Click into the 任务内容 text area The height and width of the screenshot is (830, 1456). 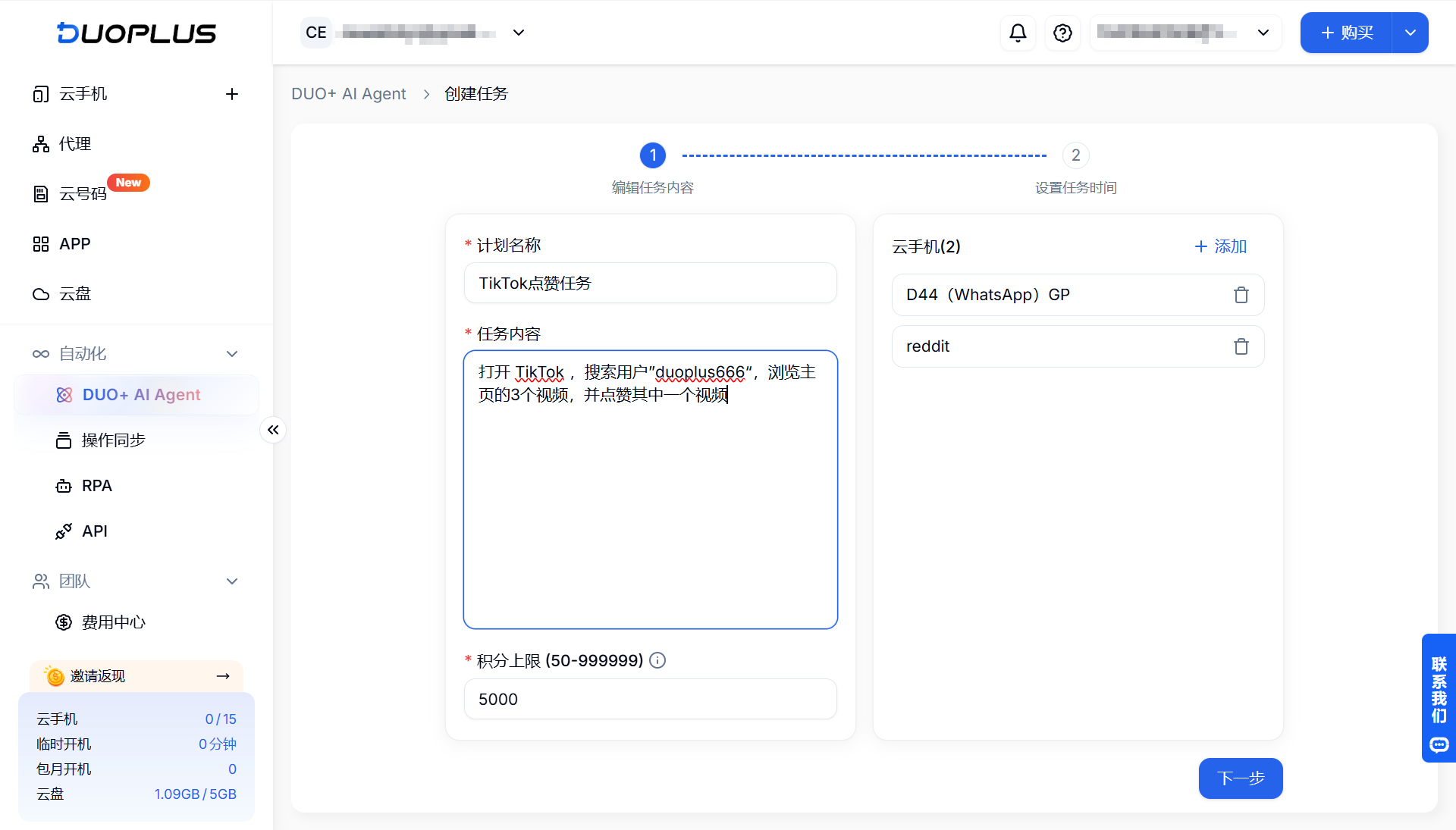click(651, 490)
